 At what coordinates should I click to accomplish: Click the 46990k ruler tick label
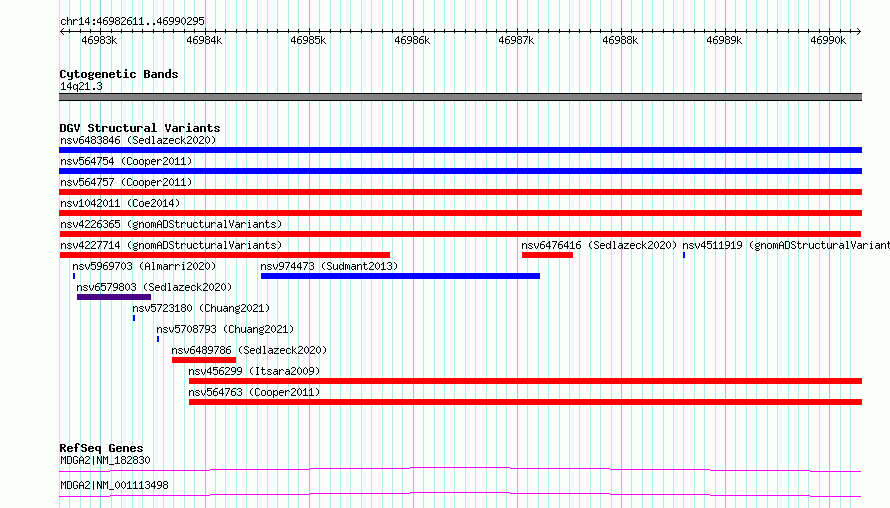(x=828, y=40)
